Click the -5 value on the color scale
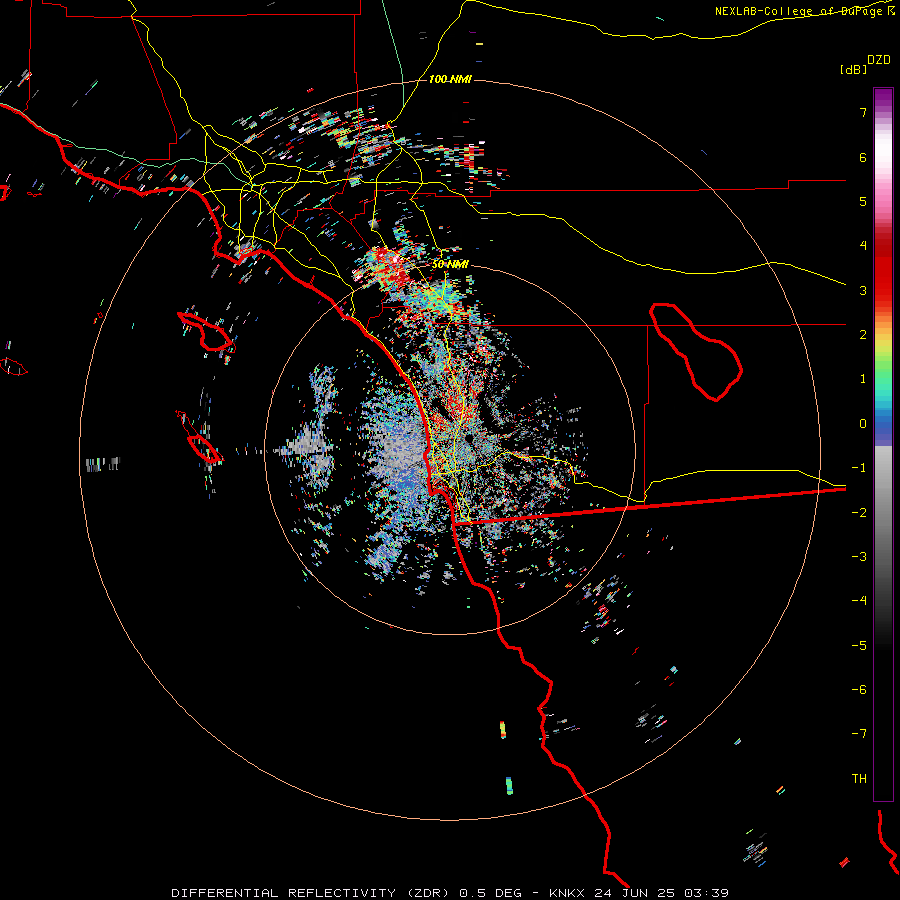 (859, 645)
